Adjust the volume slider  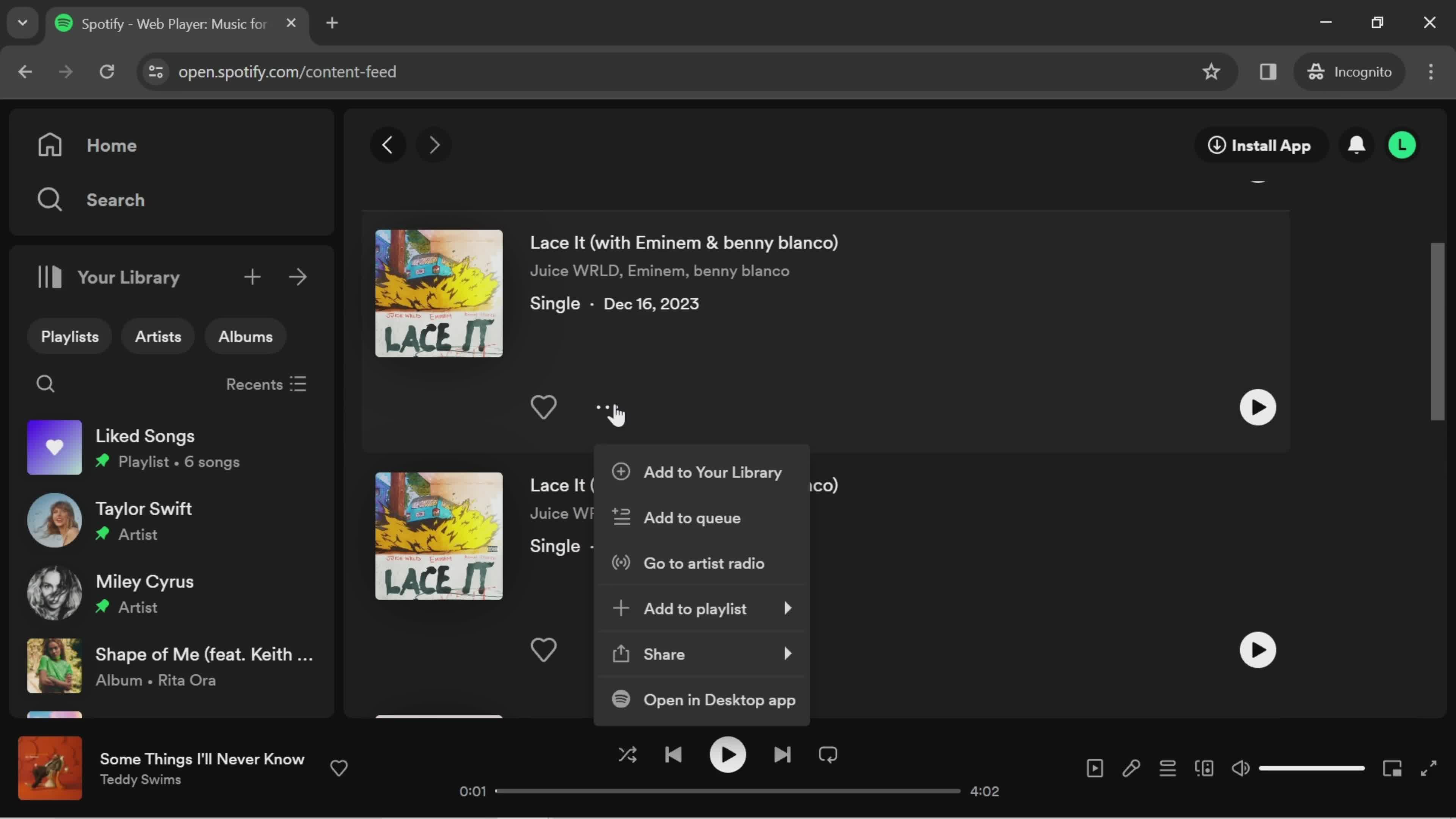click(1312, 768)
